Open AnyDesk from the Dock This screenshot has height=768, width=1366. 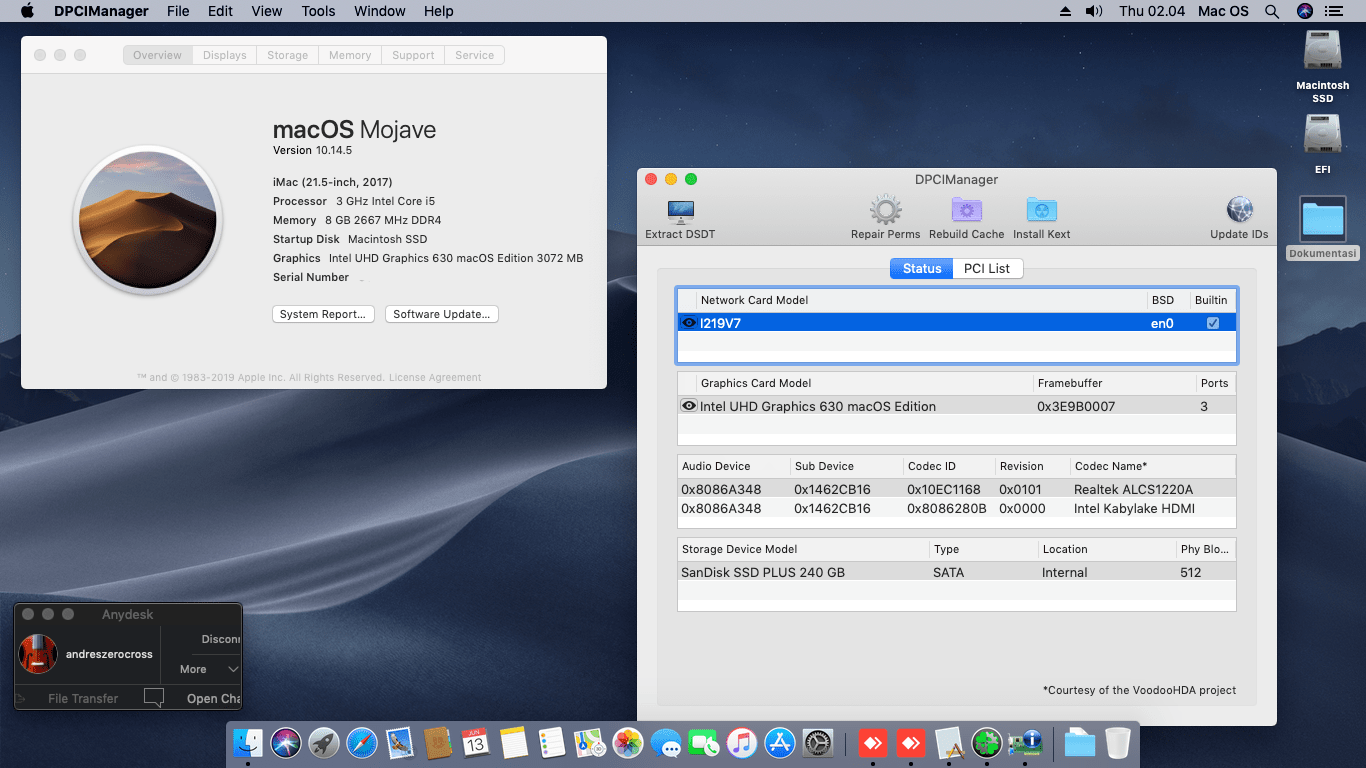pos(872,743)
